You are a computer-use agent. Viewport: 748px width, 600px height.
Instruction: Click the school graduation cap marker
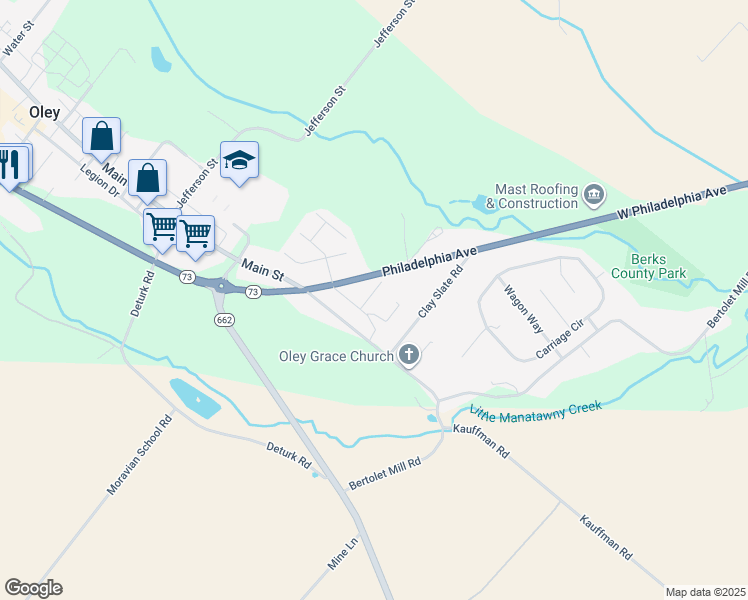point(239,162)
